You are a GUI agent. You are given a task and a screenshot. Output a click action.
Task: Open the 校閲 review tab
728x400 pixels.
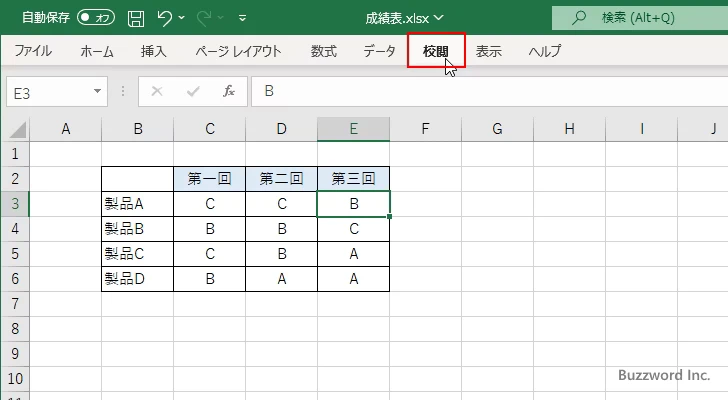(x=436, y=51)
